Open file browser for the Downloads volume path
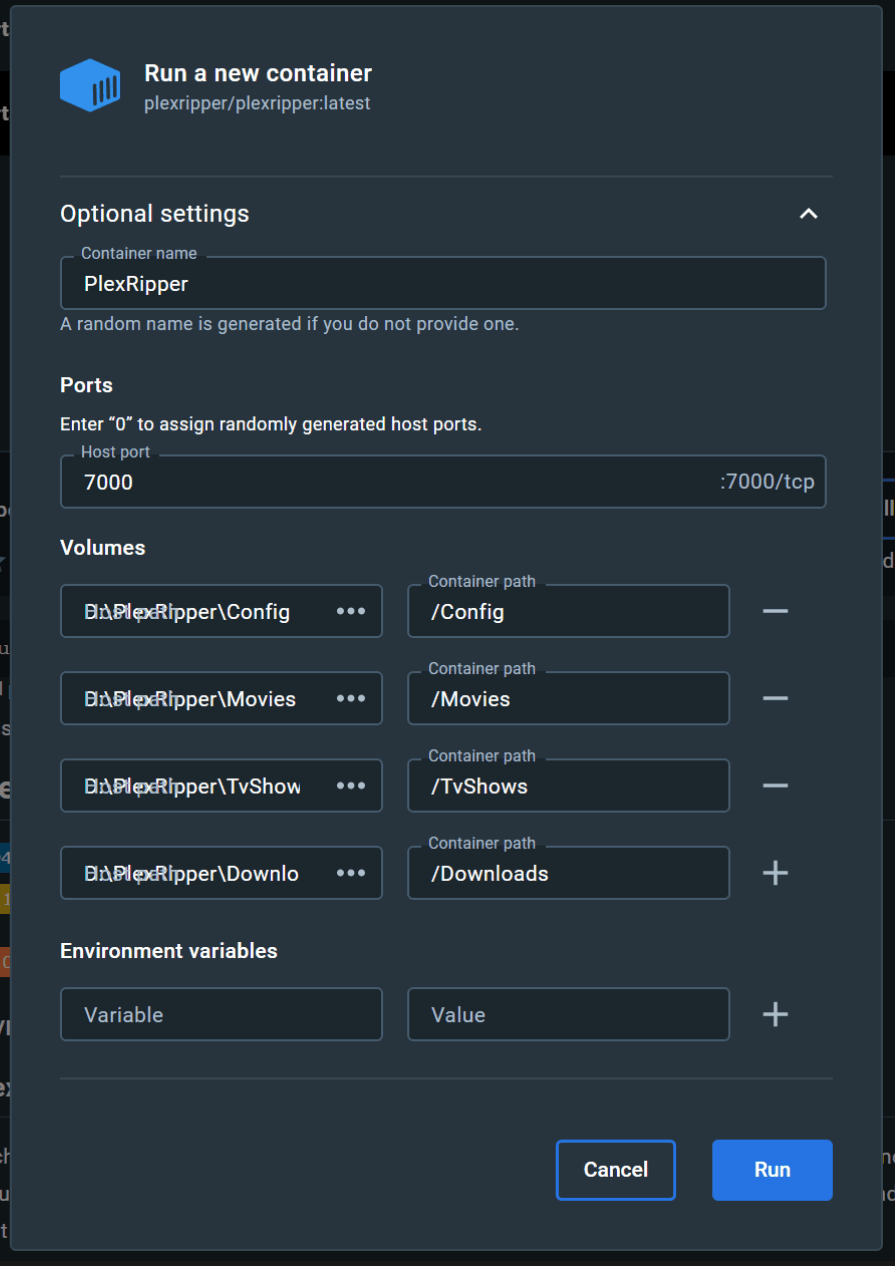This screenshot has width=895, height=1266. (x=351, y=872)
